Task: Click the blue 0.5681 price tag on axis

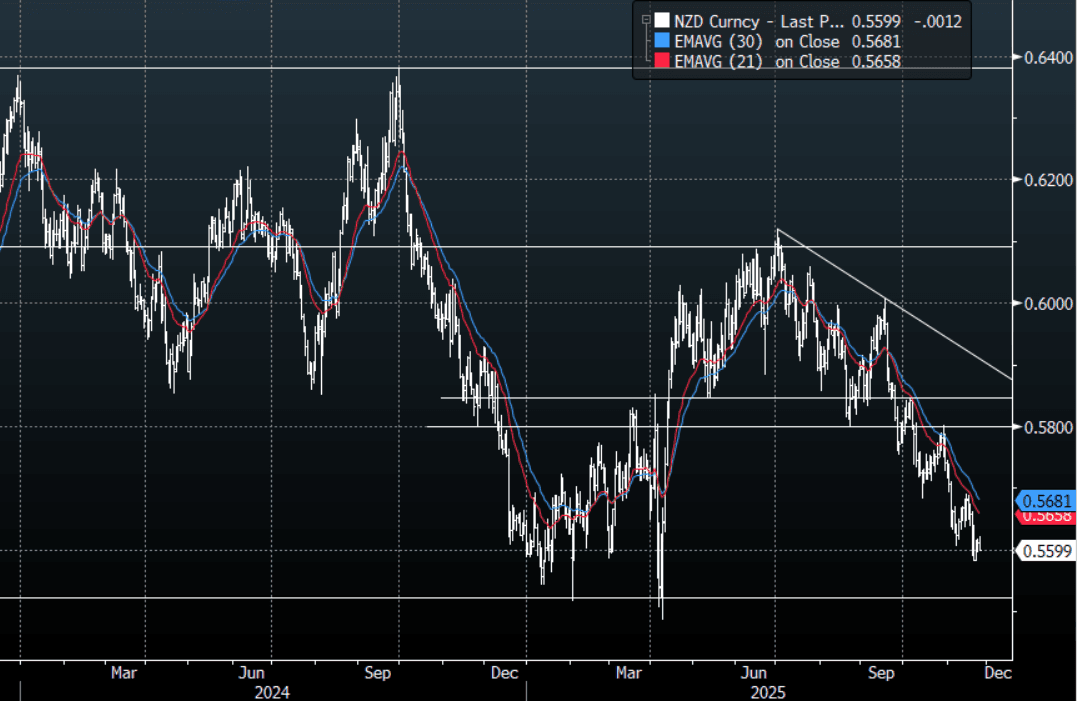Action: point(1046,499)
